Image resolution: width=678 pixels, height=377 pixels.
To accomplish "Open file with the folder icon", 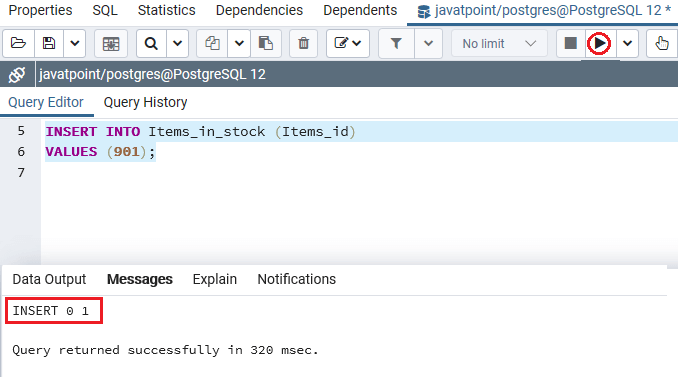I will [x=18, y=43].
